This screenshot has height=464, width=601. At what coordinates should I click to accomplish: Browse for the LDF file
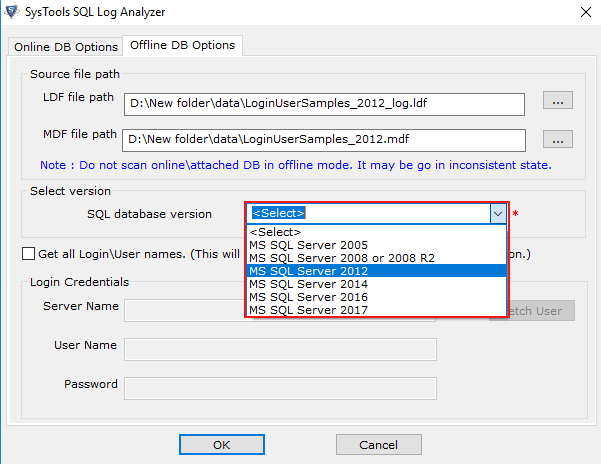click(558, 100)
